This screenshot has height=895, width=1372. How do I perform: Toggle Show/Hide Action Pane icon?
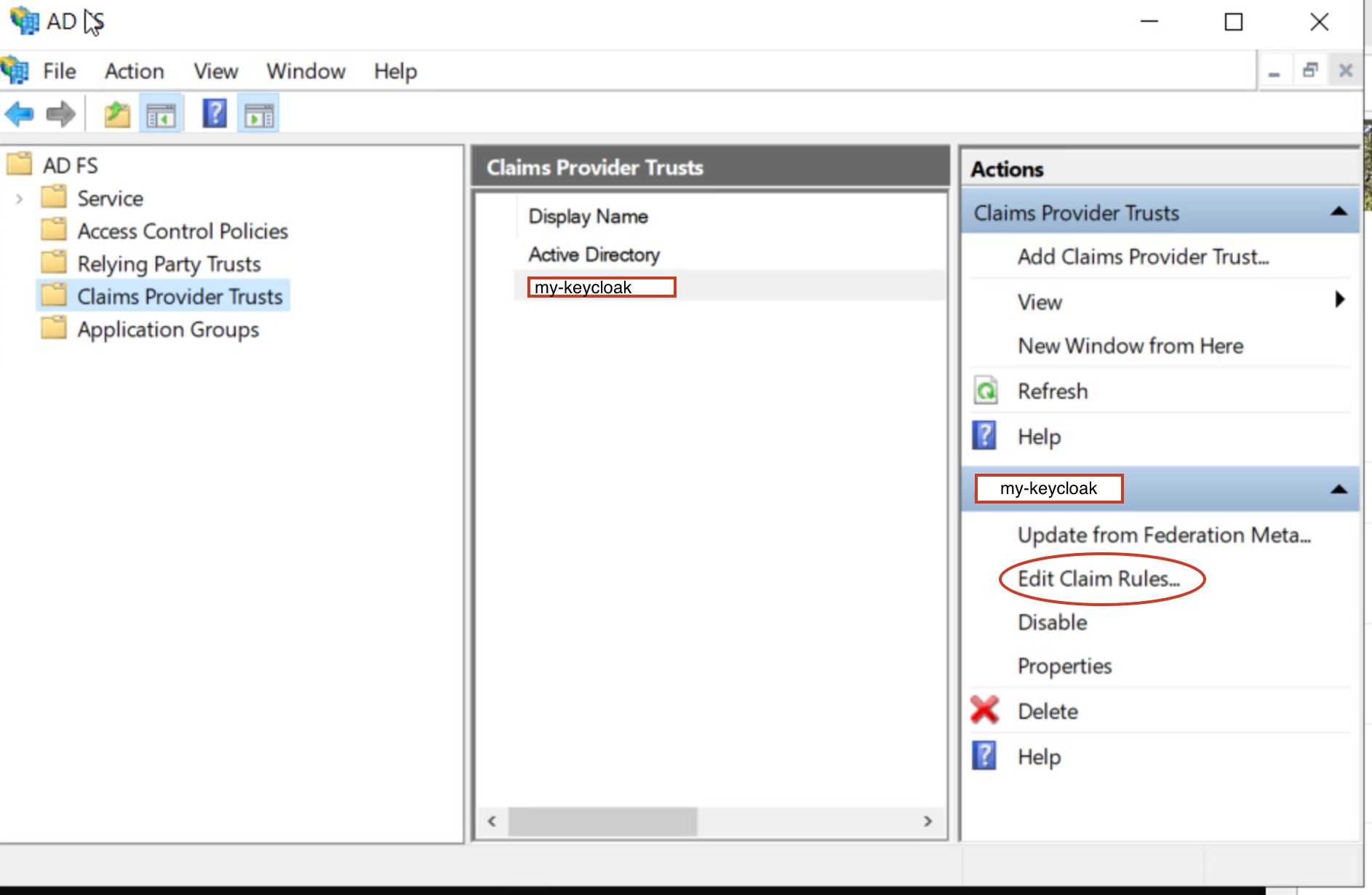pyautogui.click(x=259, y=115)
